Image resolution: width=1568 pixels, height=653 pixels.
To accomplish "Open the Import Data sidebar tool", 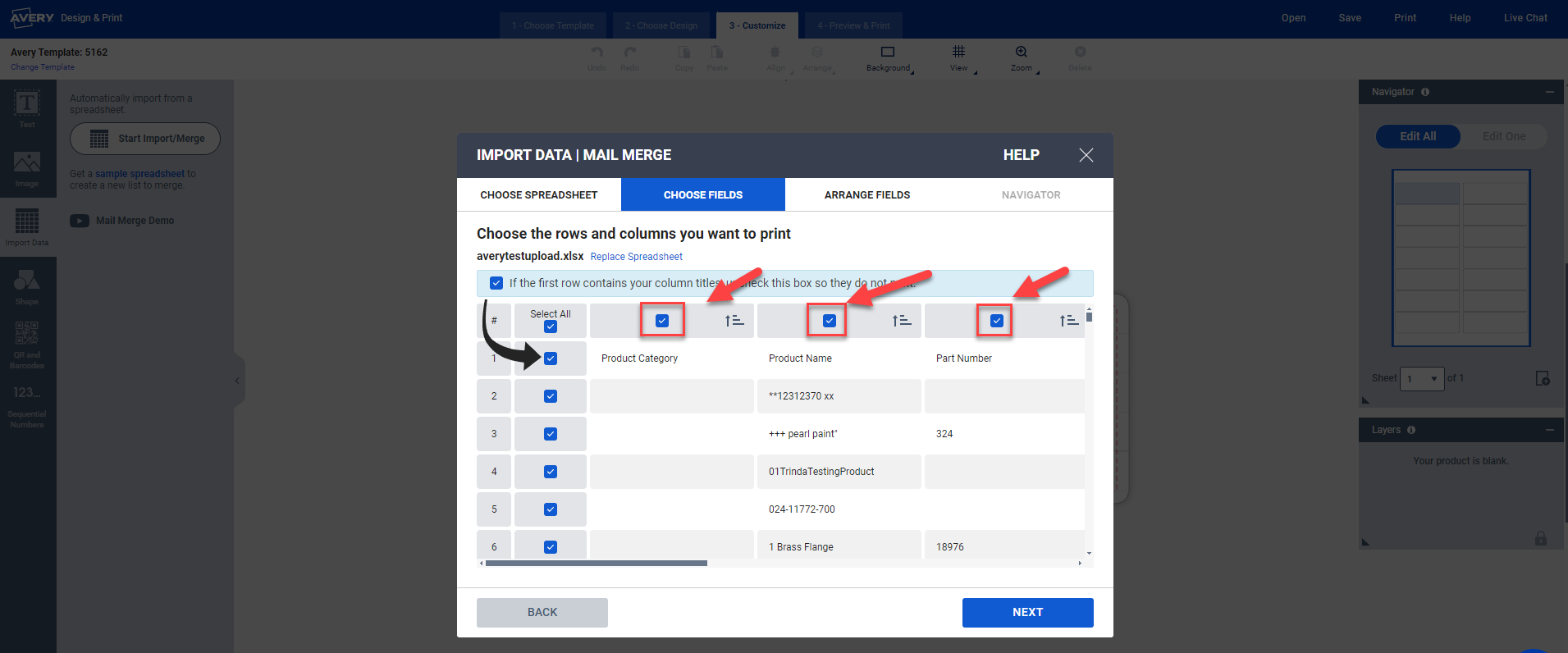I will pyautogui.click(x=27, y=227).
